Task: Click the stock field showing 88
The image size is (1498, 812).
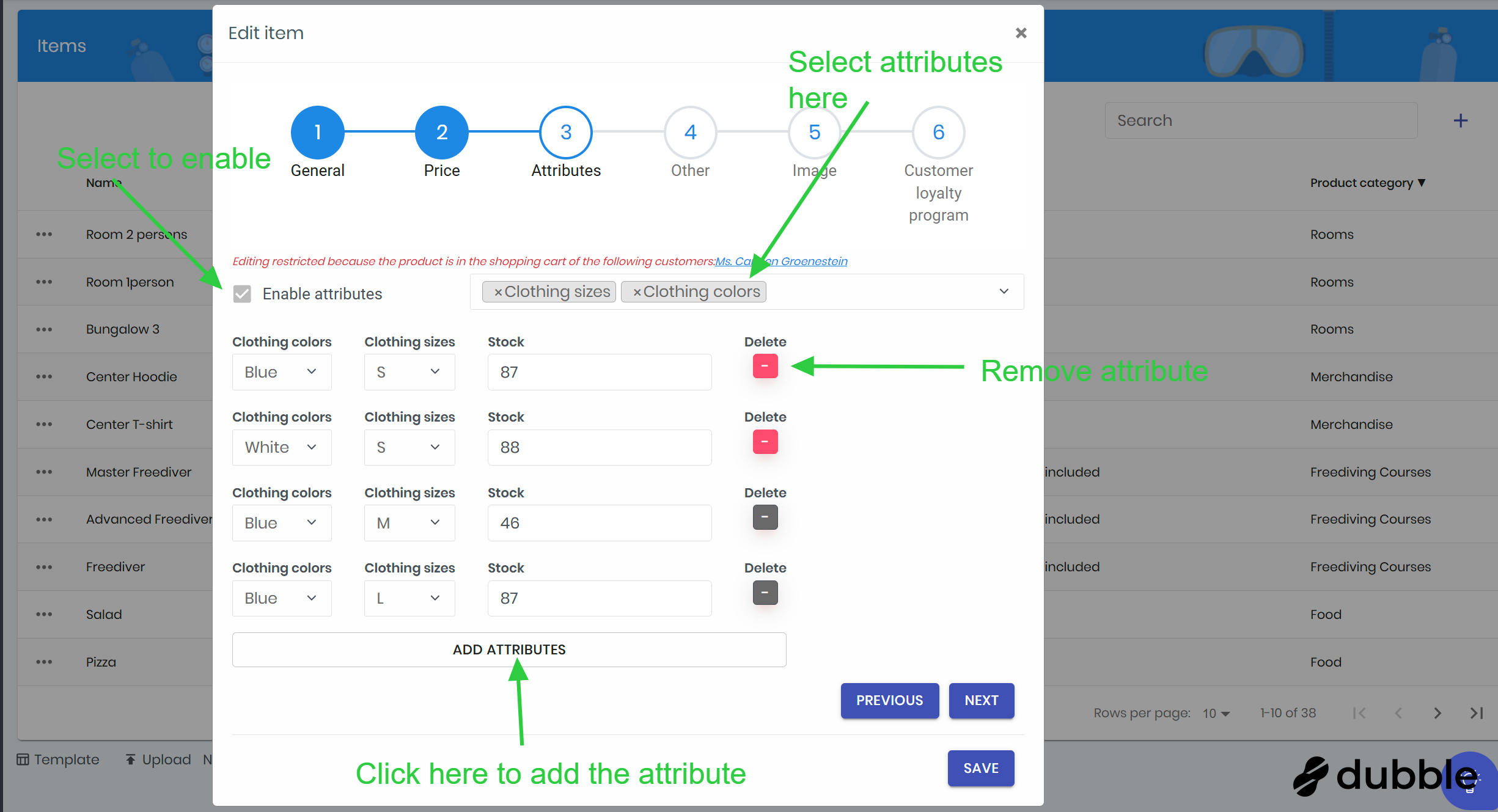Action: 600,447
